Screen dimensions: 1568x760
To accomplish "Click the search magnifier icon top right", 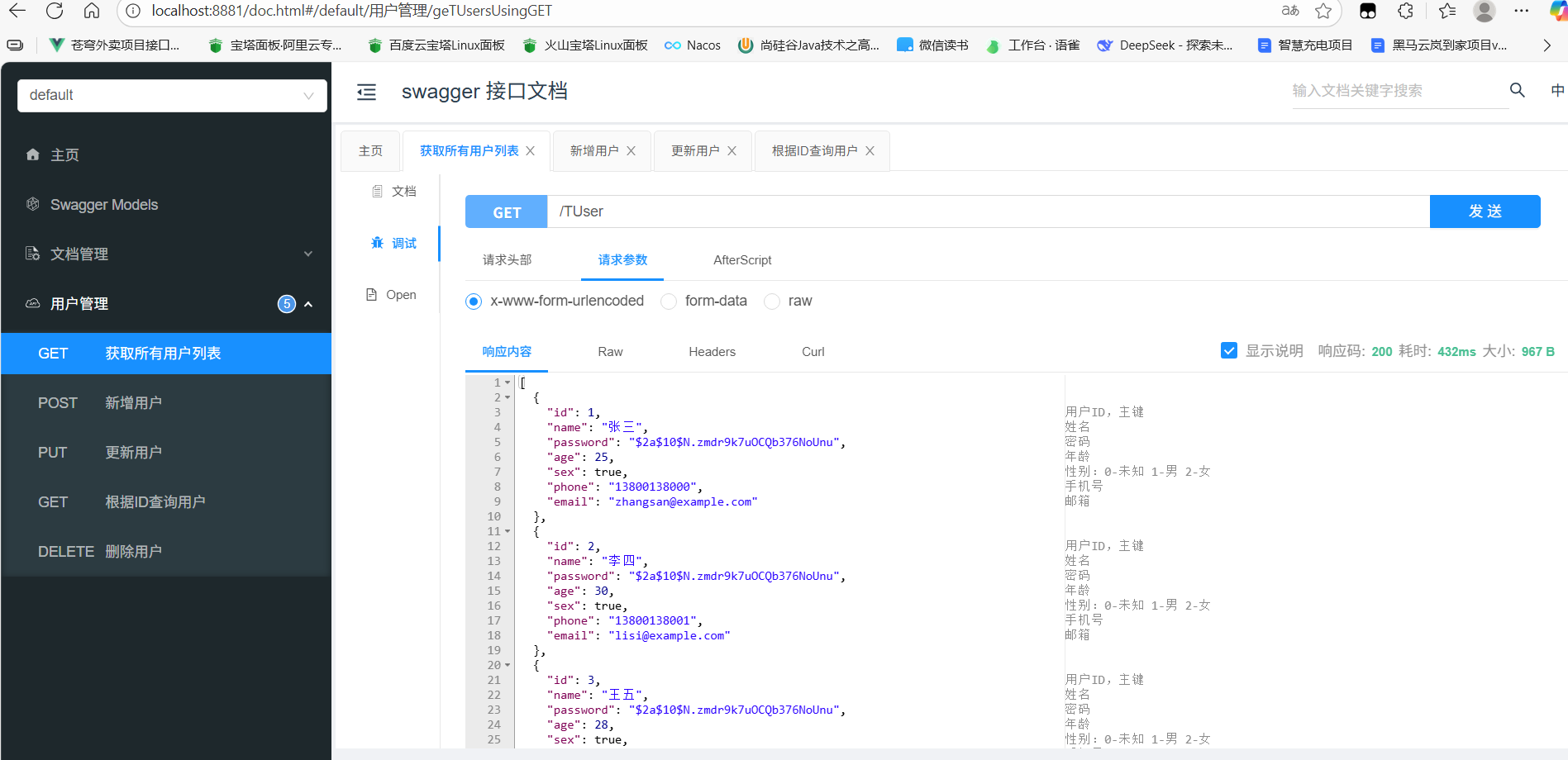I will (1517, 90).
